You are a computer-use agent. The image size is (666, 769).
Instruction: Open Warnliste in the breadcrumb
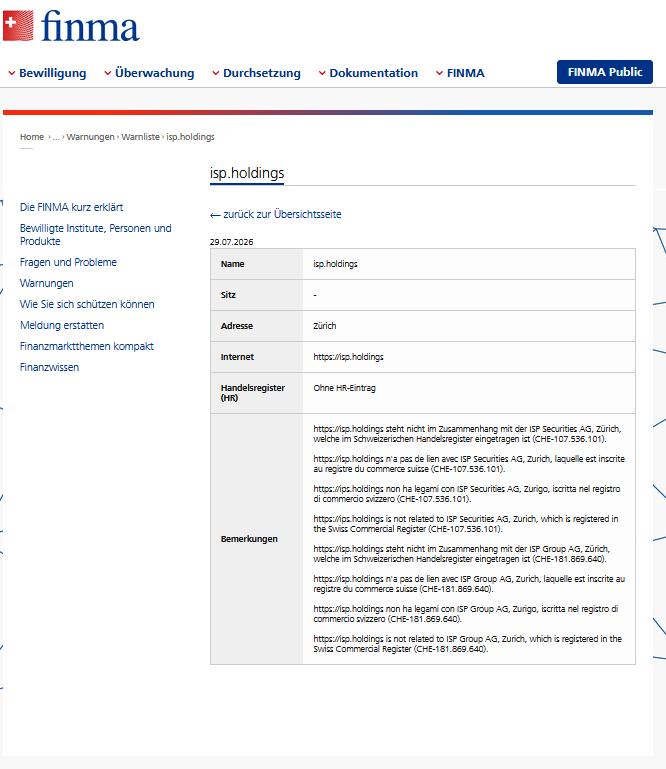tap(140, 137)
